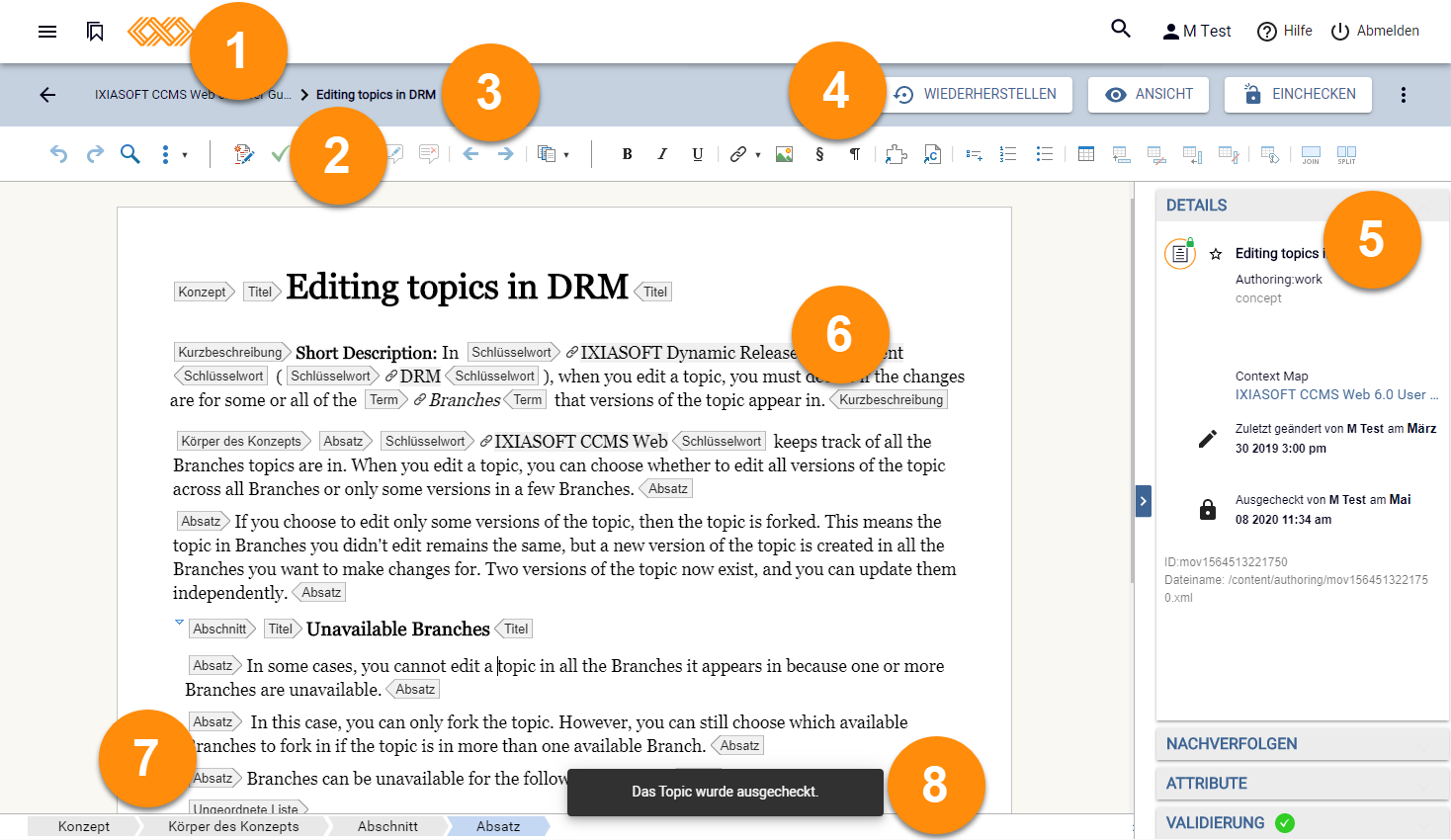This screenshot has width=1451, height=840.
Task: Select Abschnitt in element path bar
Action: click(x=387, y=826)
